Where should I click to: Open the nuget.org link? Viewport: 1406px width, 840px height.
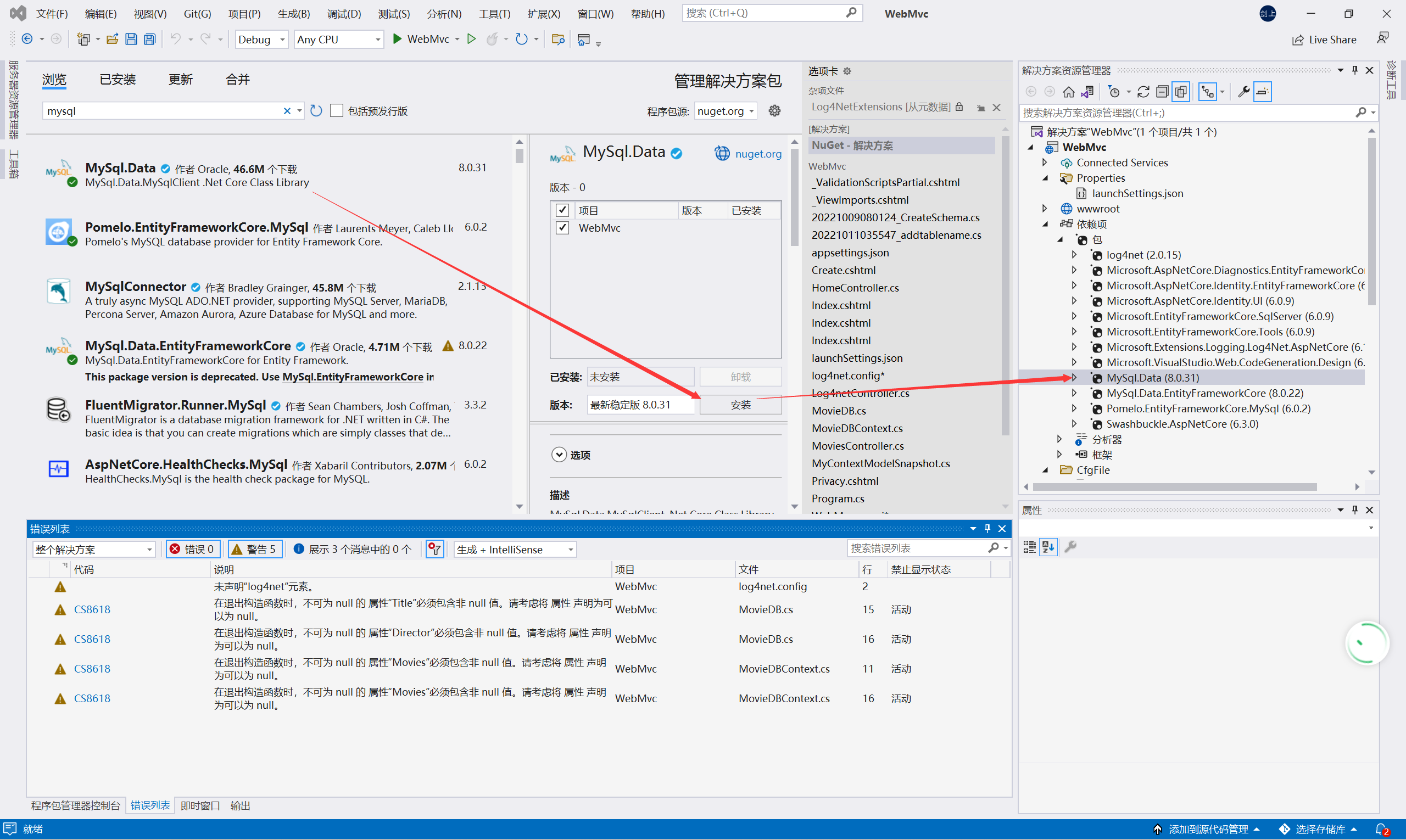[x=757, y=153]
